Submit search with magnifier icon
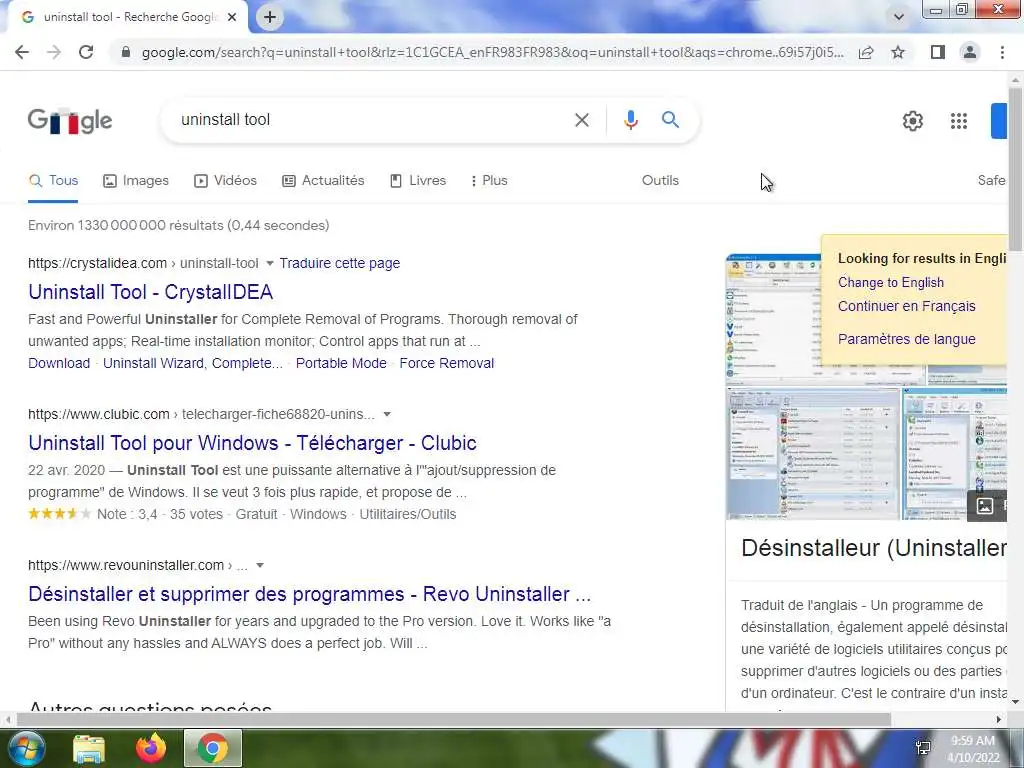 [x=670, y=120]
